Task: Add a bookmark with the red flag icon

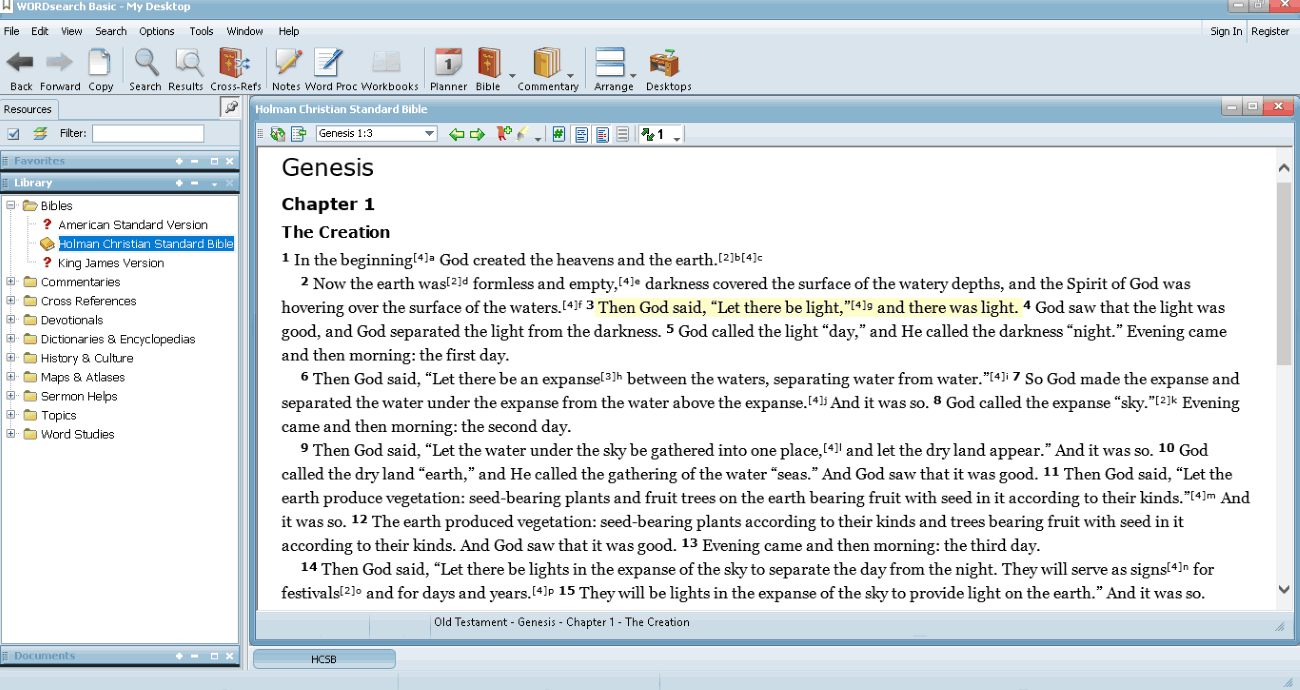Action: 504,134
